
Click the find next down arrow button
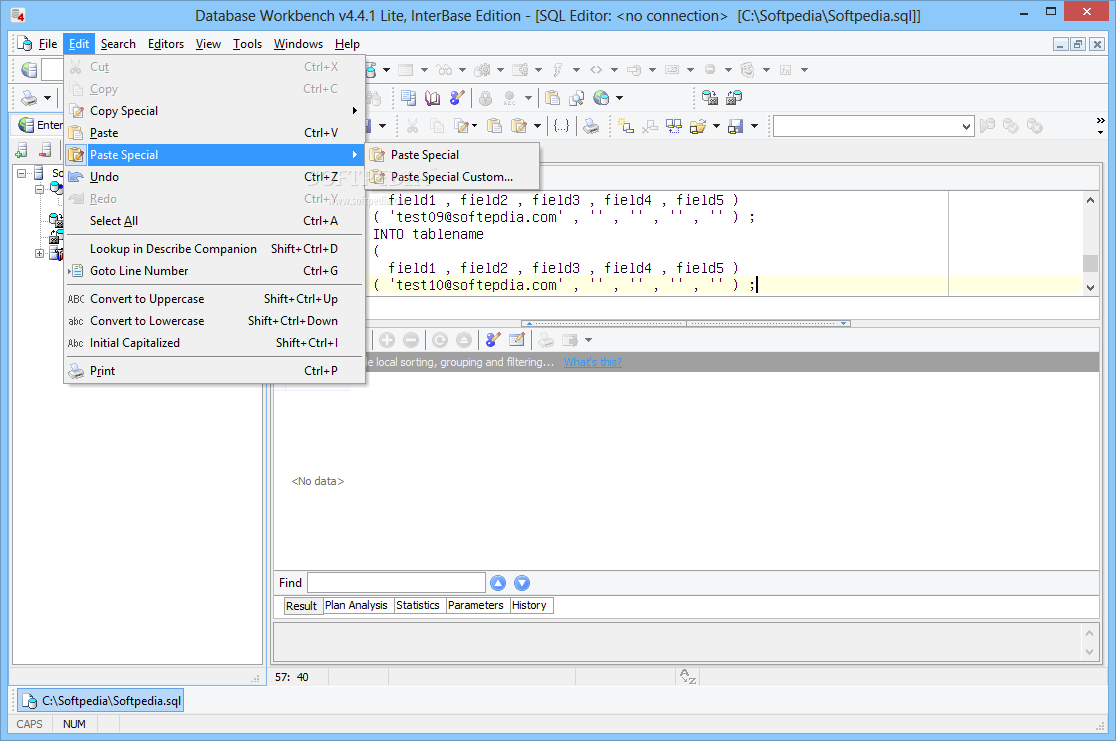coord(522,583)
